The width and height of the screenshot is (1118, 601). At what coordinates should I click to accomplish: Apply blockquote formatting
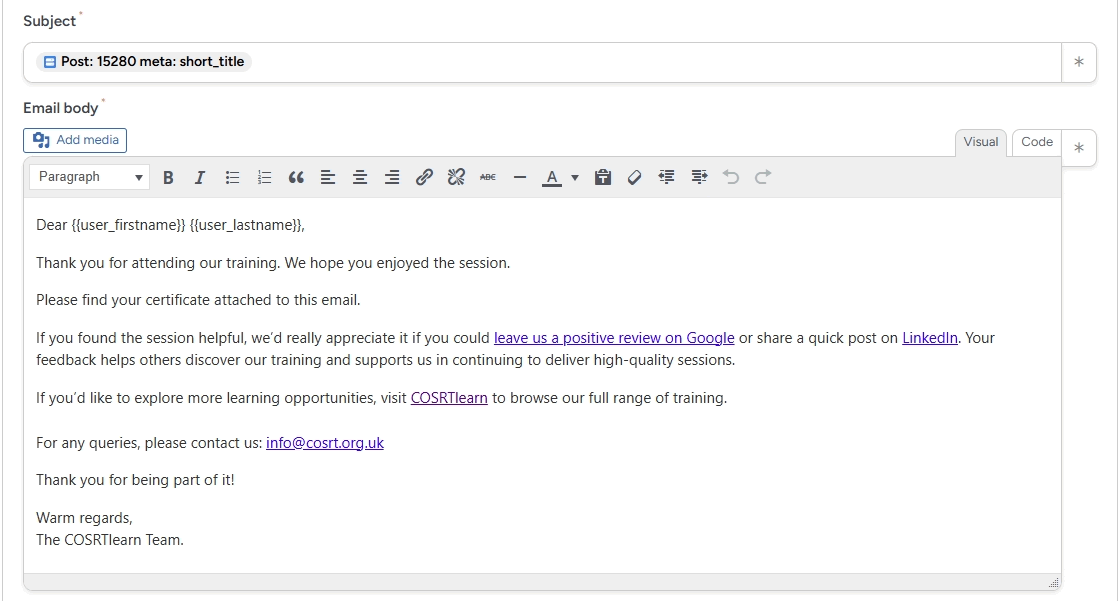[x=296, y=178]
